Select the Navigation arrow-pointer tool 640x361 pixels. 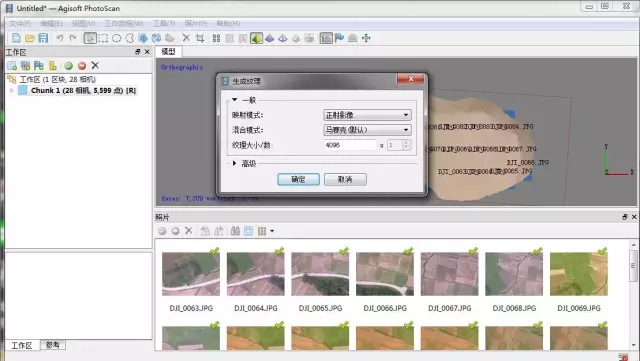(x=90, y=38)
